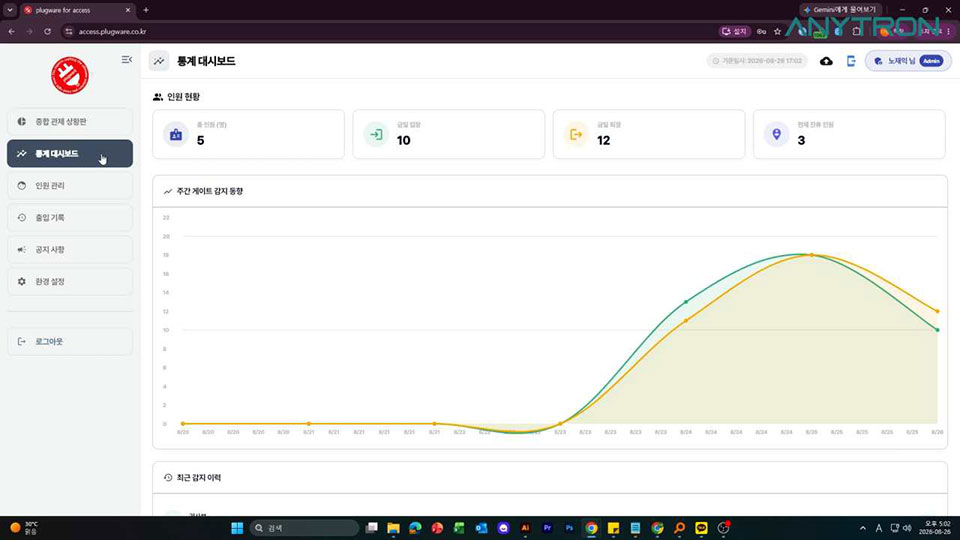Click the weather widget on taskbar
This screenshot has width=960, height=540.
click(24, 528)
